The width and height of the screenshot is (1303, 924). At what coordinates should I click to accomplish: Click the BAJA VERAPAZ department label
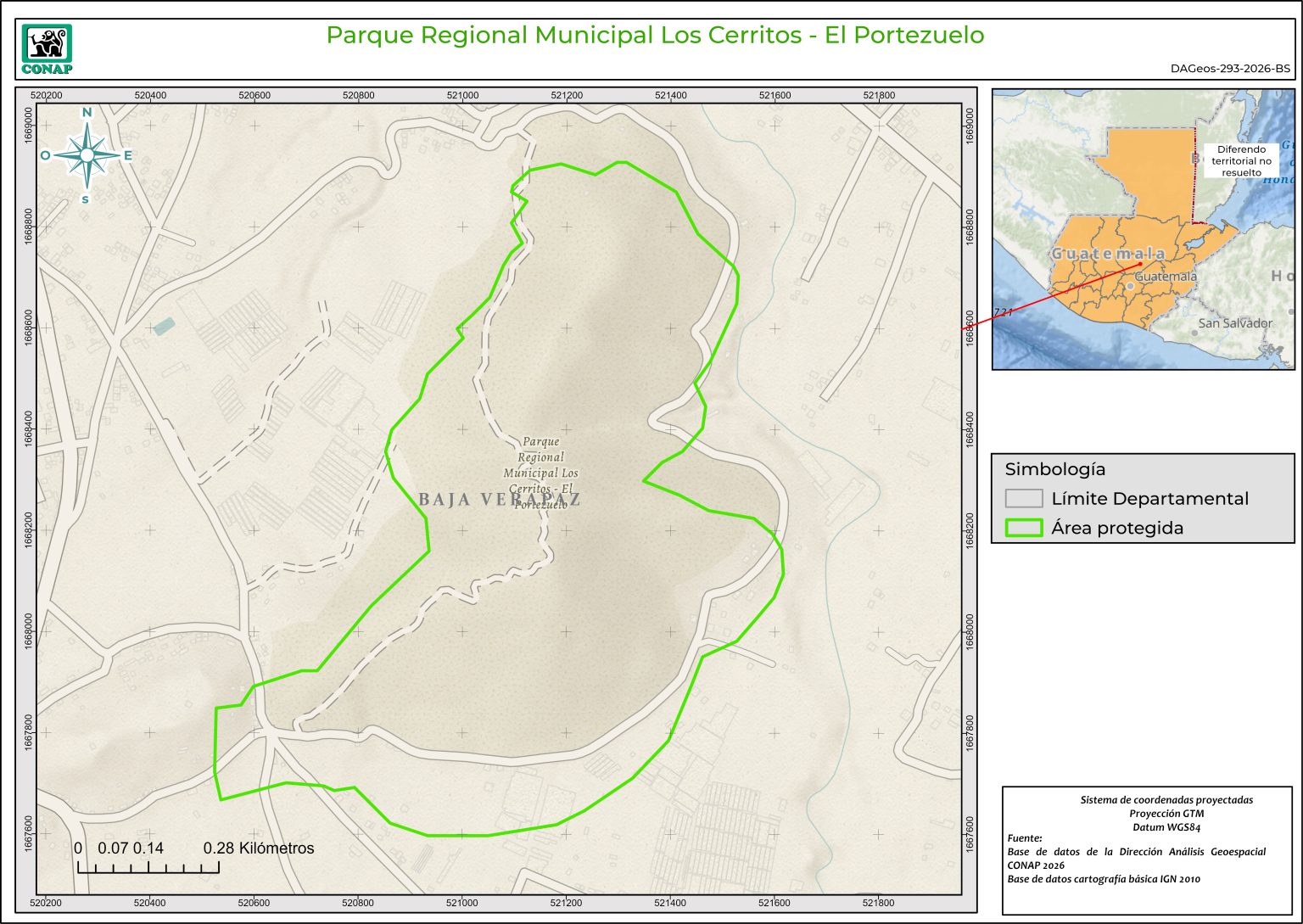(x=499, y=499)
